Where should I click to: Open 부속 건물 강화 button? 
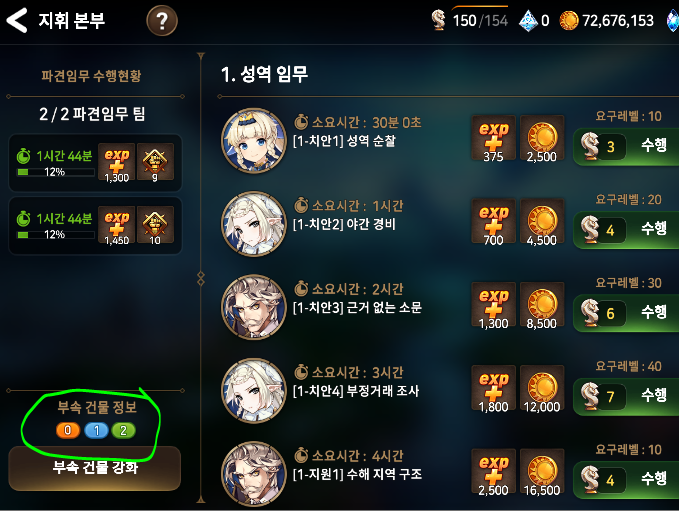pyautogui.click(x=95, y=468)
